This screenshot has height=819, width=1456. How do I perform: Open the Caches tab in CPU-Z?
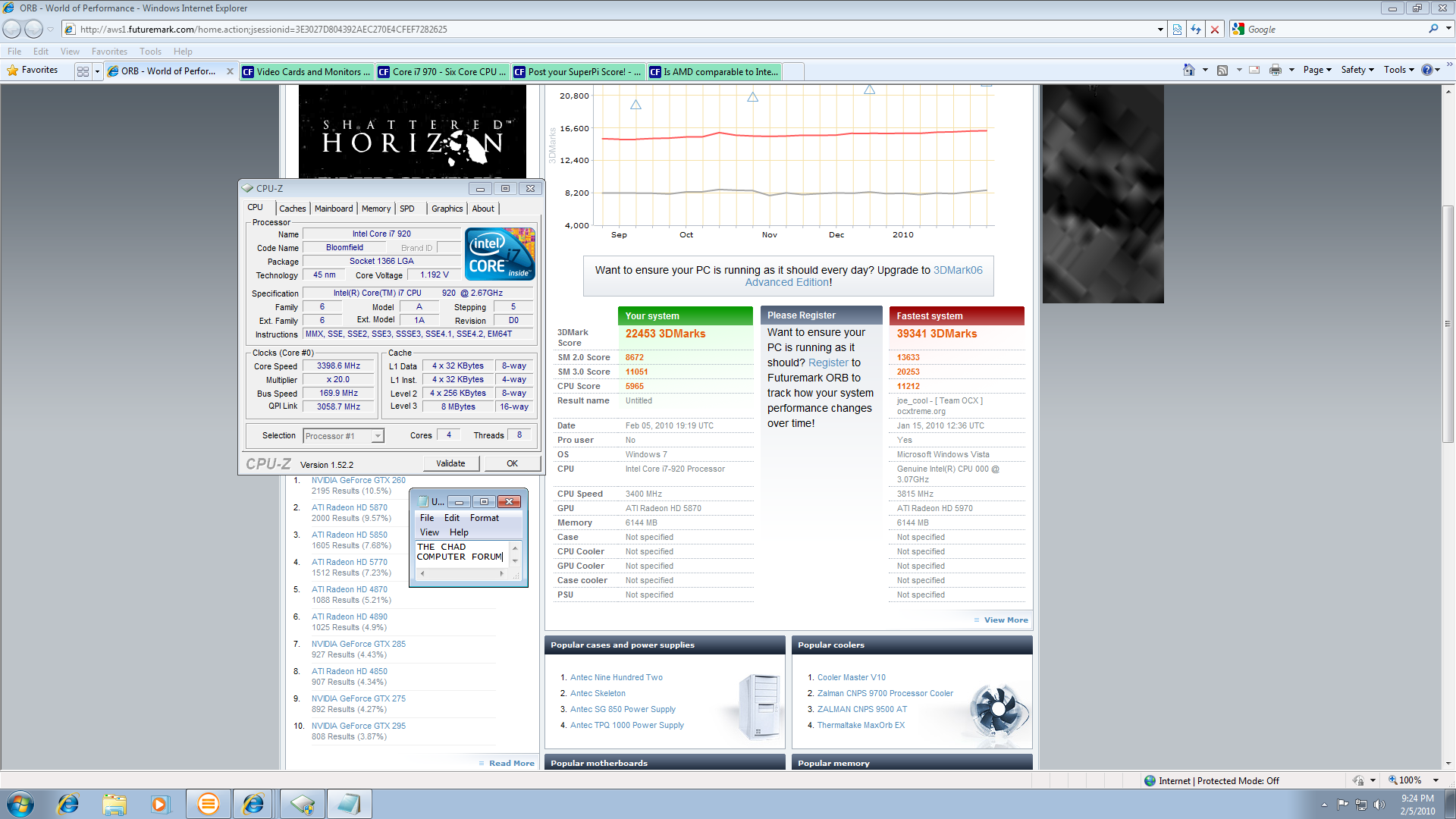(293, 209)
